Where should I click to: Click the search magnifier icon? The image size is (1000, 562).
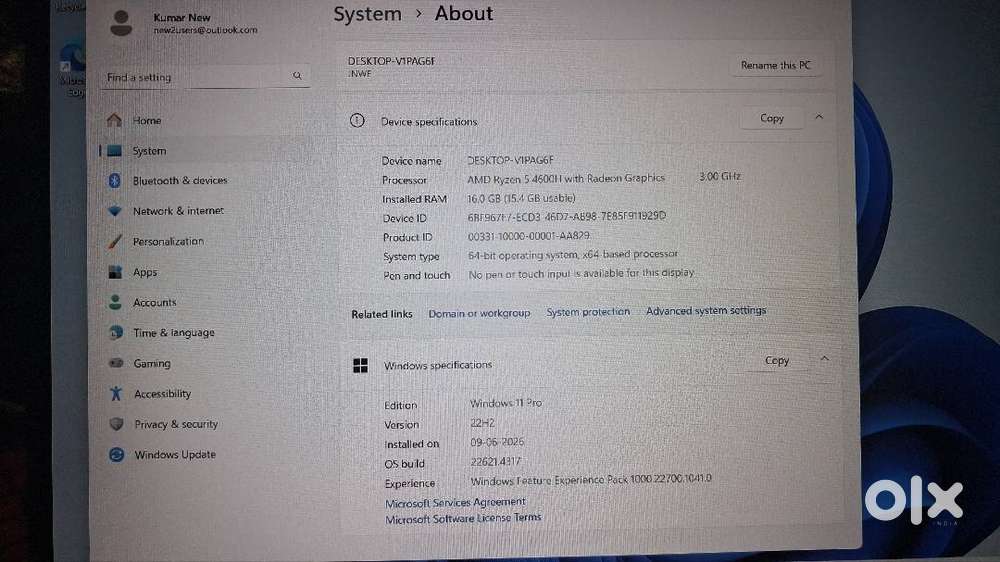click(x=297, y=75)
